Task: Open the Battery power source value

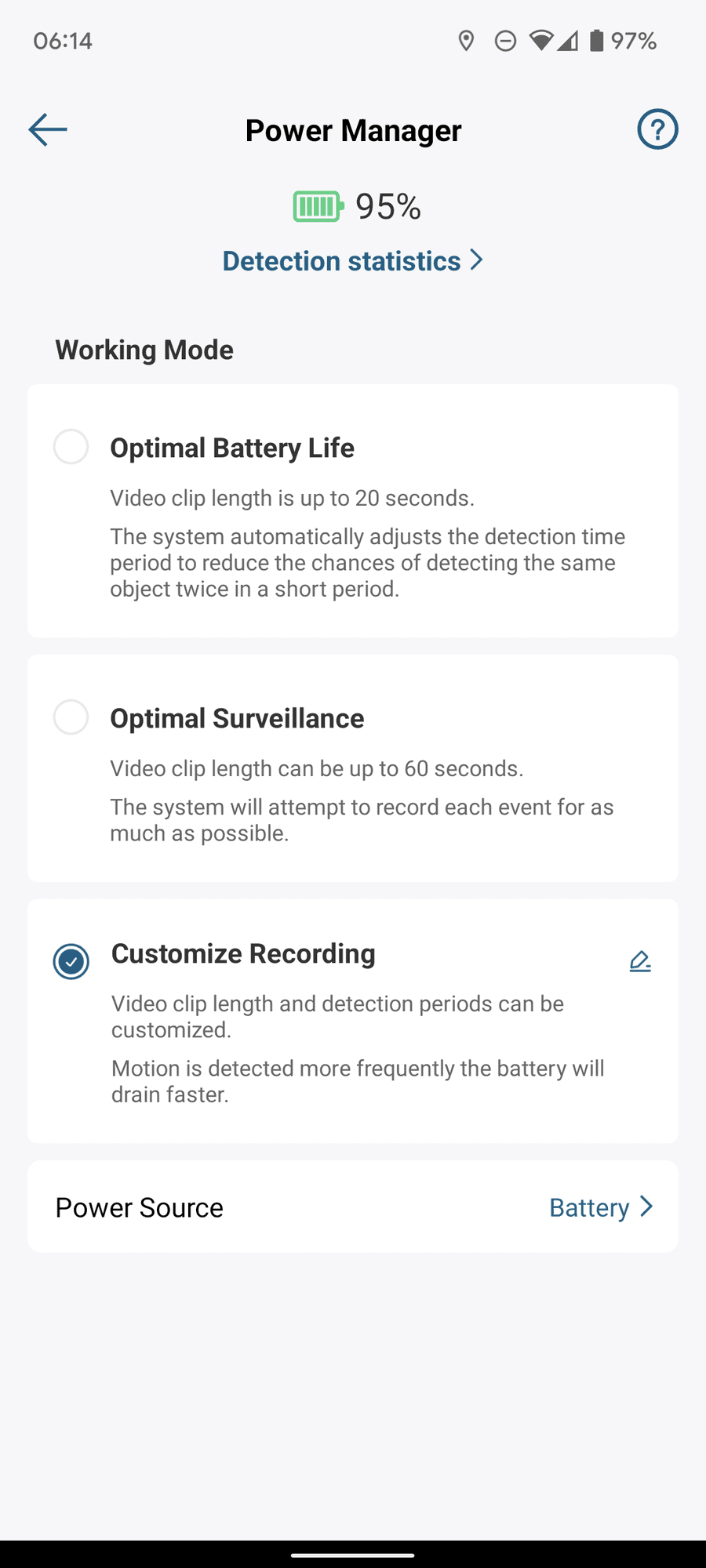Action: pos(589,1207)
